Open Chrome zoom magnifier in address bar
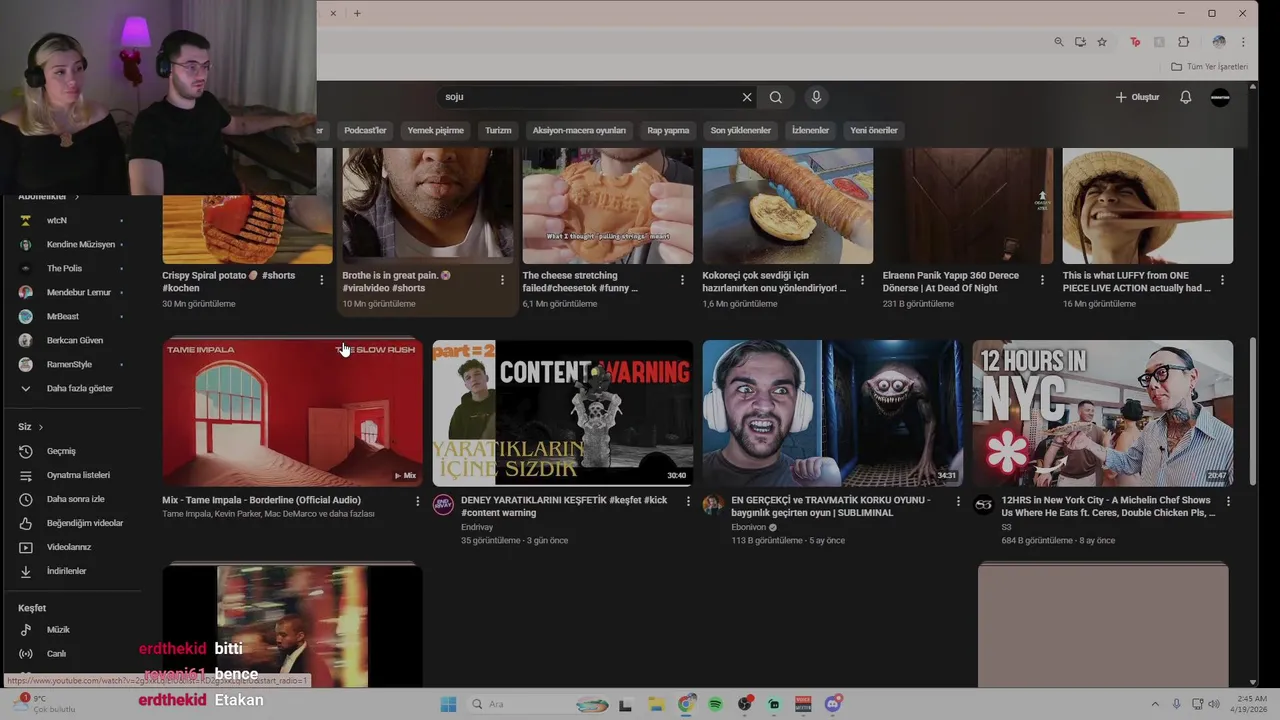The image size is (1280, 720). (1059, 42)
